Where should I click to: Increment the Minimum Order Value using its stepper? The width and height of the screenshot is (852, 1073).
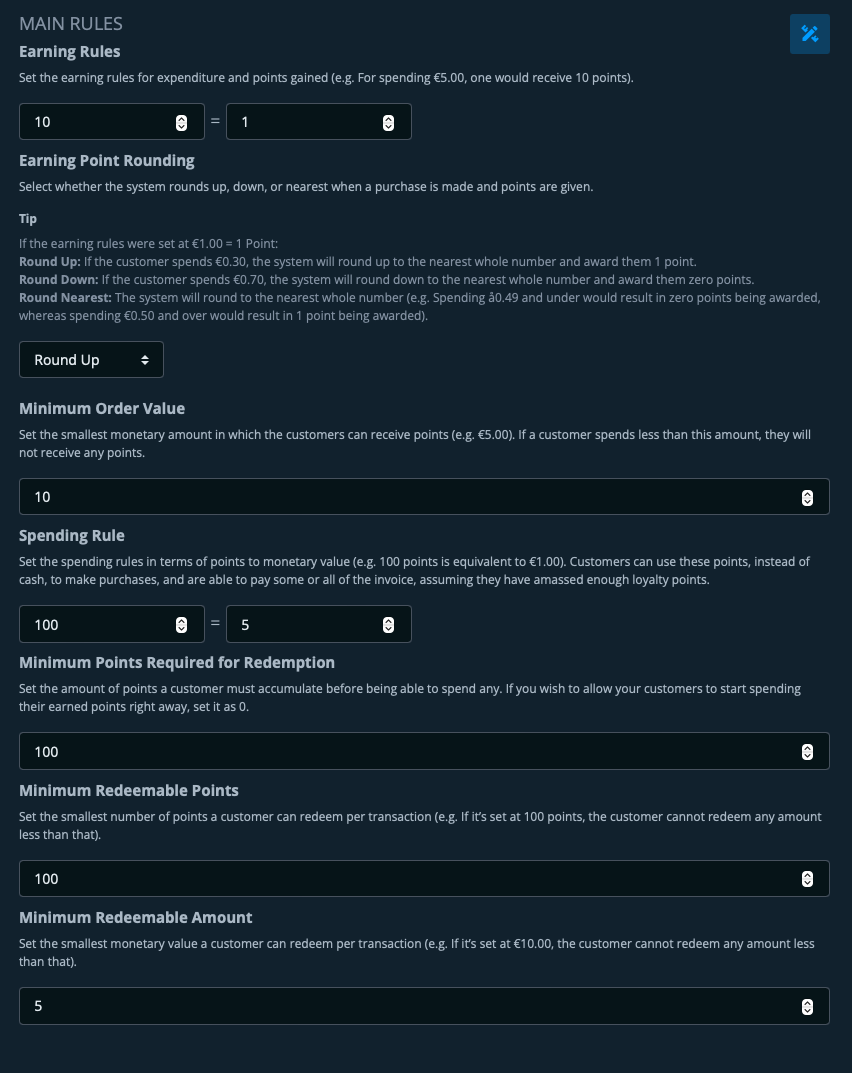click(807, 492)
